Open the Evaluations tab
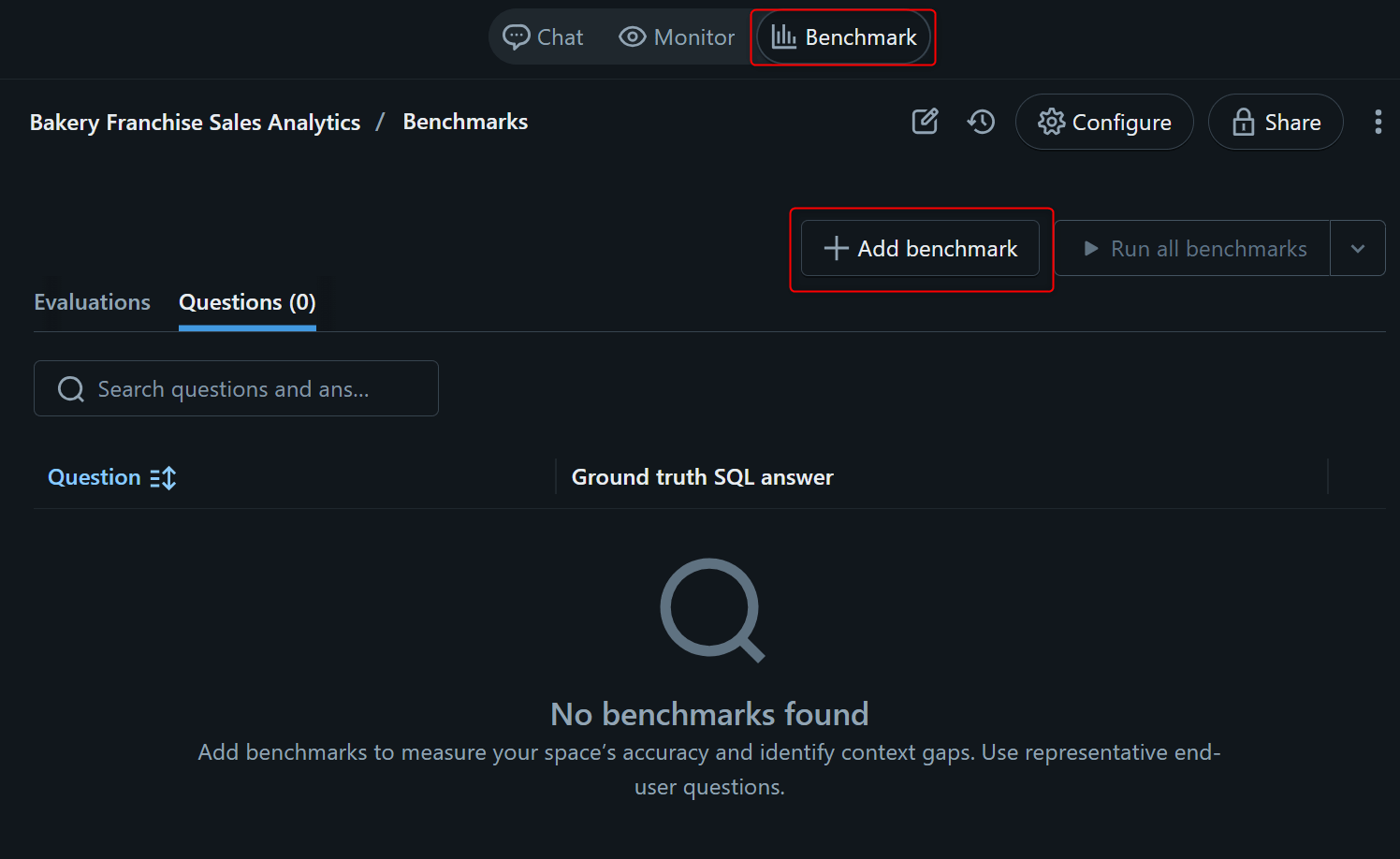Screen dimensions: 1400x859 coord(92,302)
